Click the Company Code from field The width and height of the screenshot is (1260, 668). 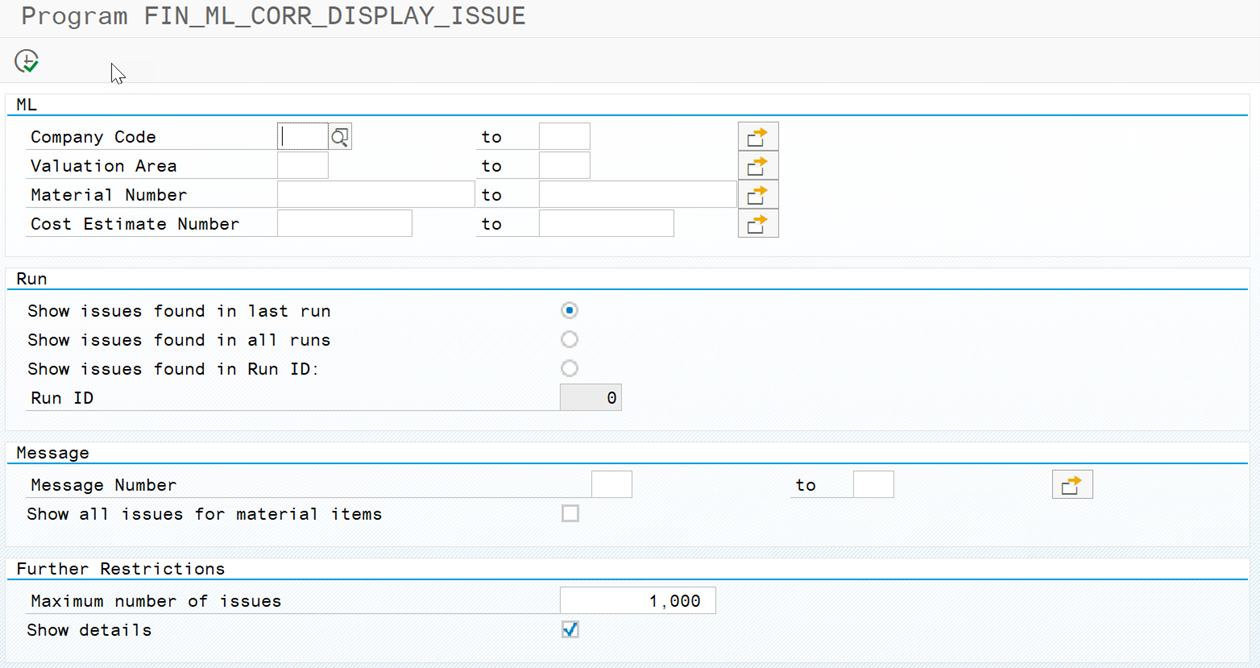coord(303,137)
